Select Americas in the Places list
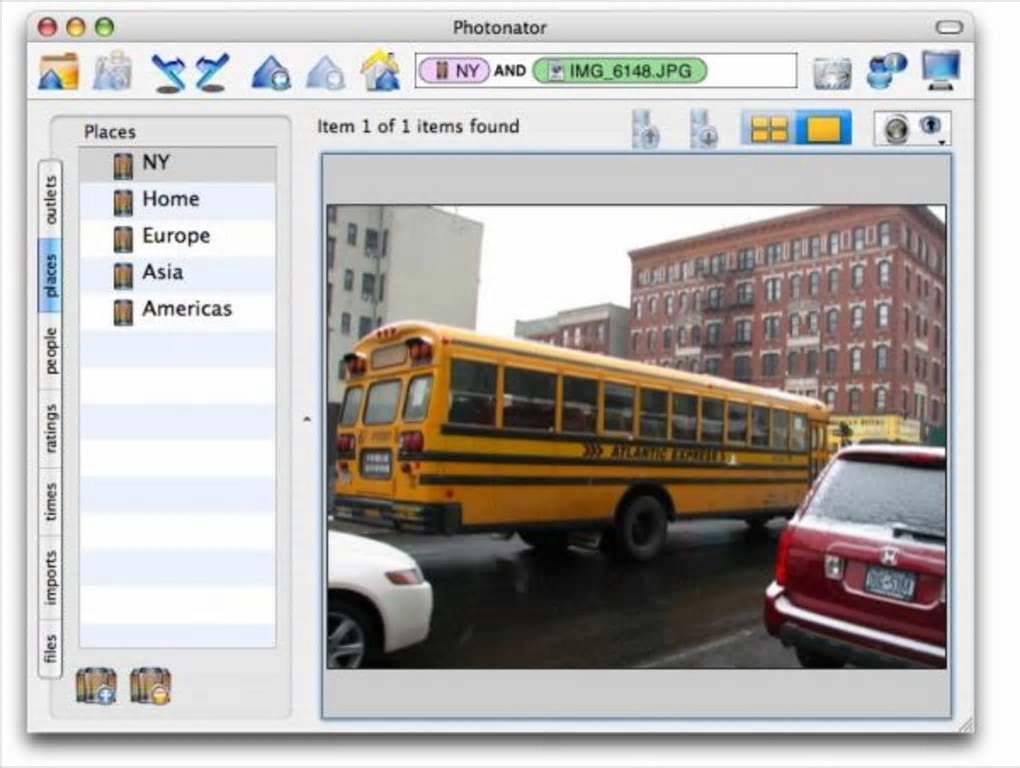 pyautogui.click(x=178, y=310)
